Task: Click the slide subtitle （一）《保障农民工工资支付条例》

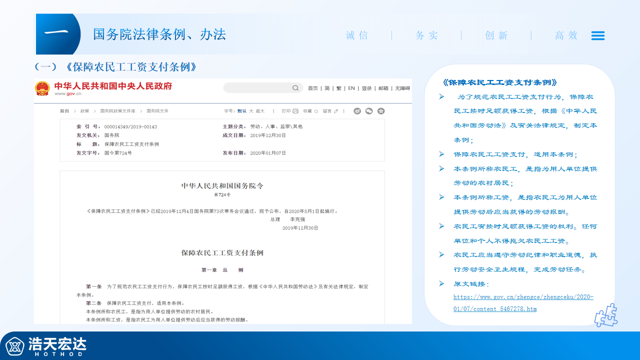Action: (116, 67)
